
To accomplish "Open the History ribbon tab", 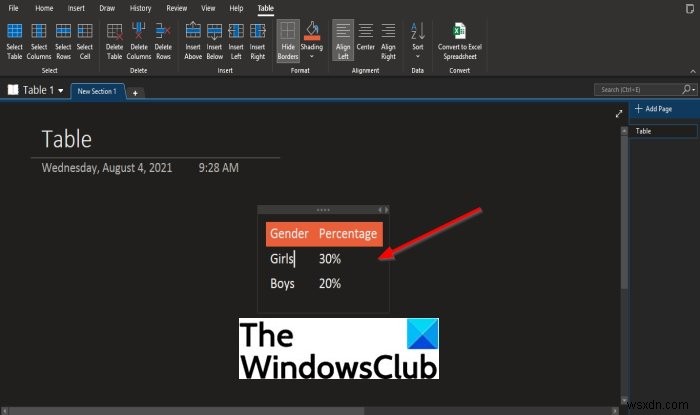I will pyautogui.click(x=140, y=8).
